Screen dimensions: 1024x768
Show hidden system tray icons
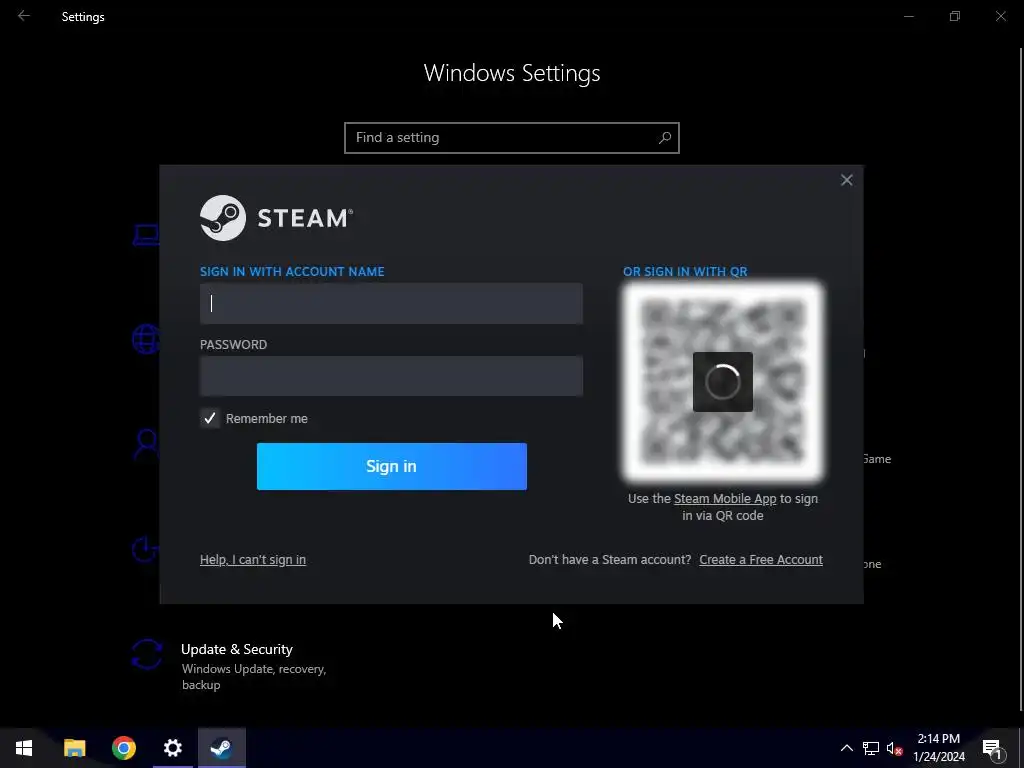tap(846, 748)
